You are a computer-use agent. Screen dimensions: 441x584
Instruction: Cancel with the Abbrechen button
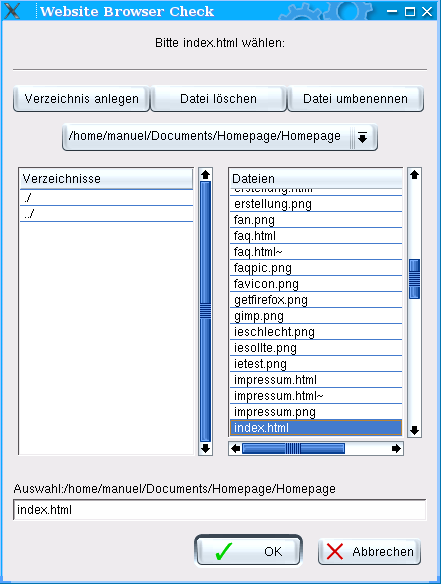tap(369, 551)
